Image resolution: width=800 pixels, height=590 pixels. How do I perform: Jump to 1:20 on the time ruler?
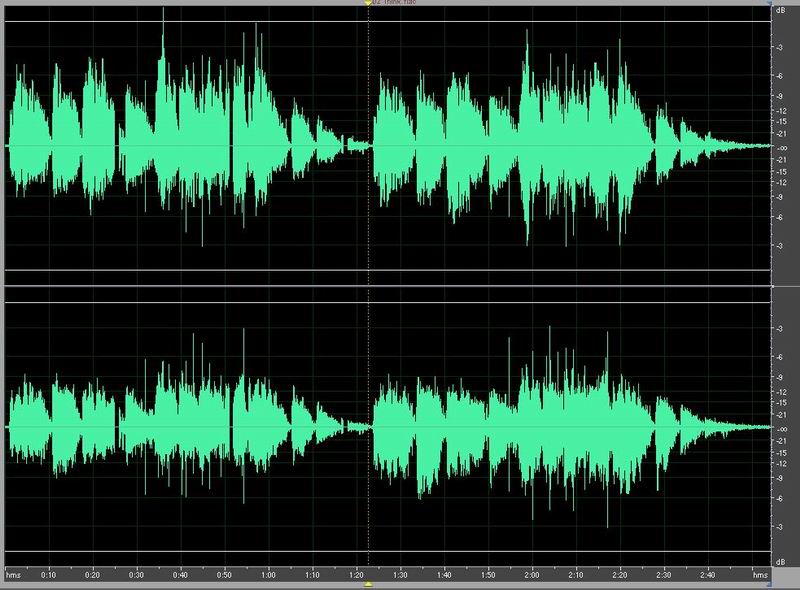(356, 575)
